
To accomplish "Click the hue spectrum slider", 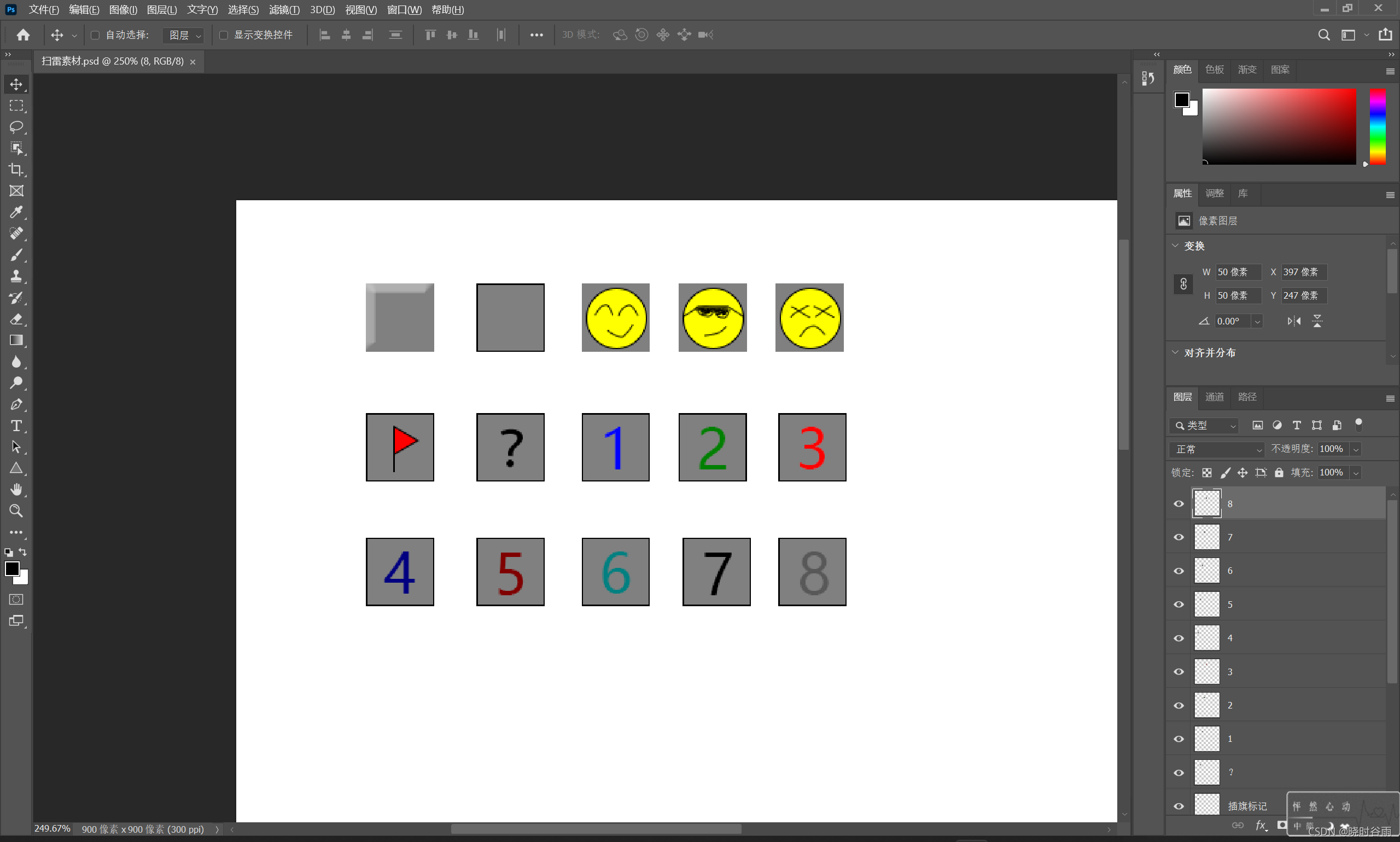I will pyautogui.click(x=1378, y=126).
